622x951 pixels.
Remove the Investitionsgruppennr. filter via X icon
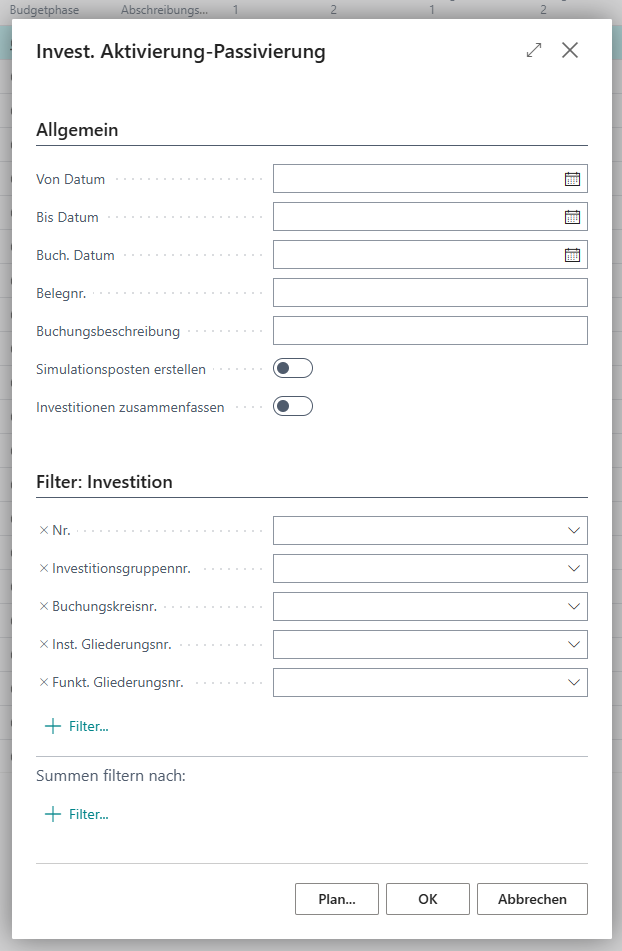[44, 568]
